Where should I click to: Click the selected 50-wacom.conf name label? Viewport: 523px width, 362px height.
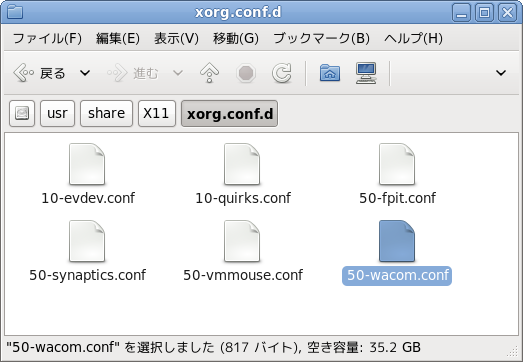click(x=397, y=276)
